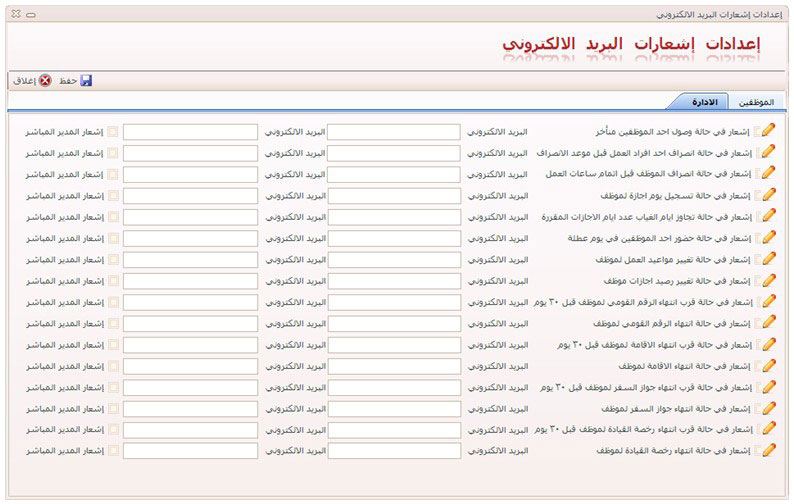The height and width of the screenshot is (504, 794).
Task: Tick the enable checkbox beside holiday attendance label
Action: [758, 238]
